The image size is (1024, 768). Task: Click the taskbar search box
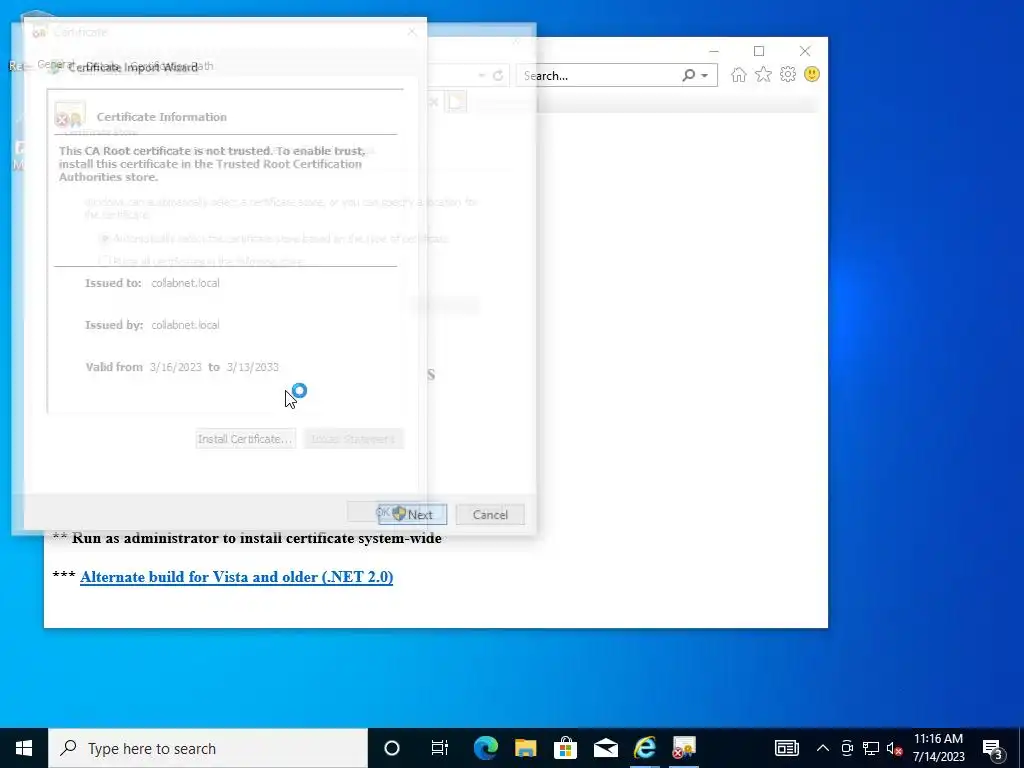click(x=208, y=748)
